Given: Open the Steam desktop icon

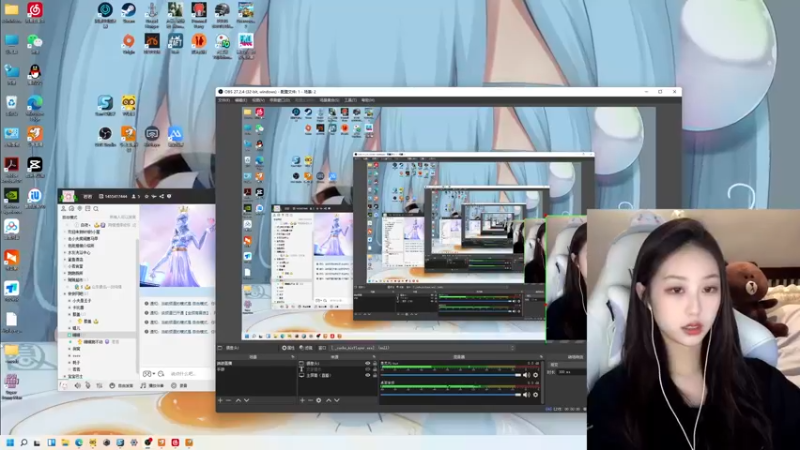Looking at the screenshot, I should click(x=129, y=10).
